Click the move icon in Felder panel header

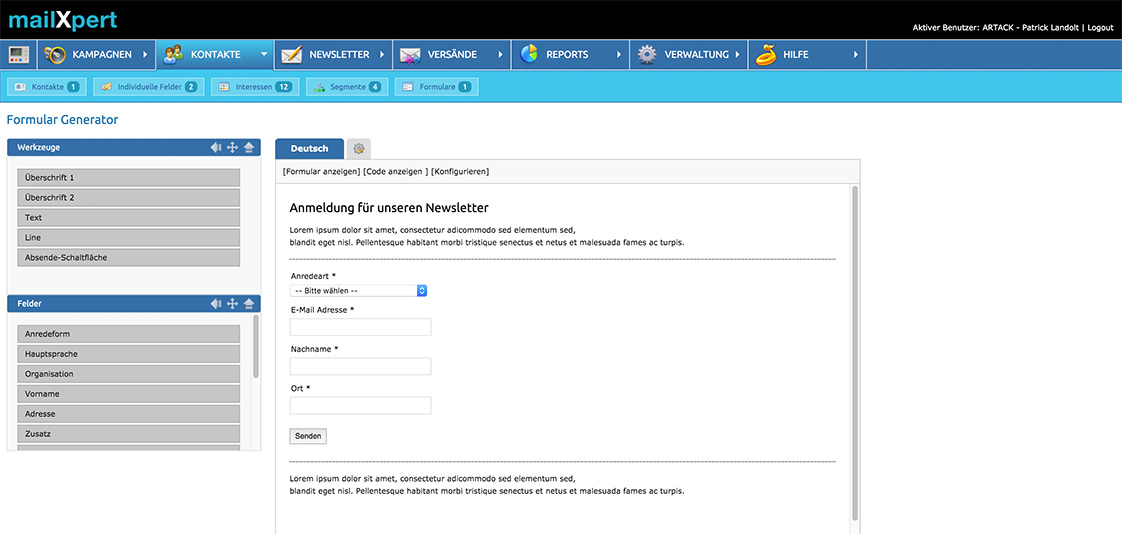point(232,304)
